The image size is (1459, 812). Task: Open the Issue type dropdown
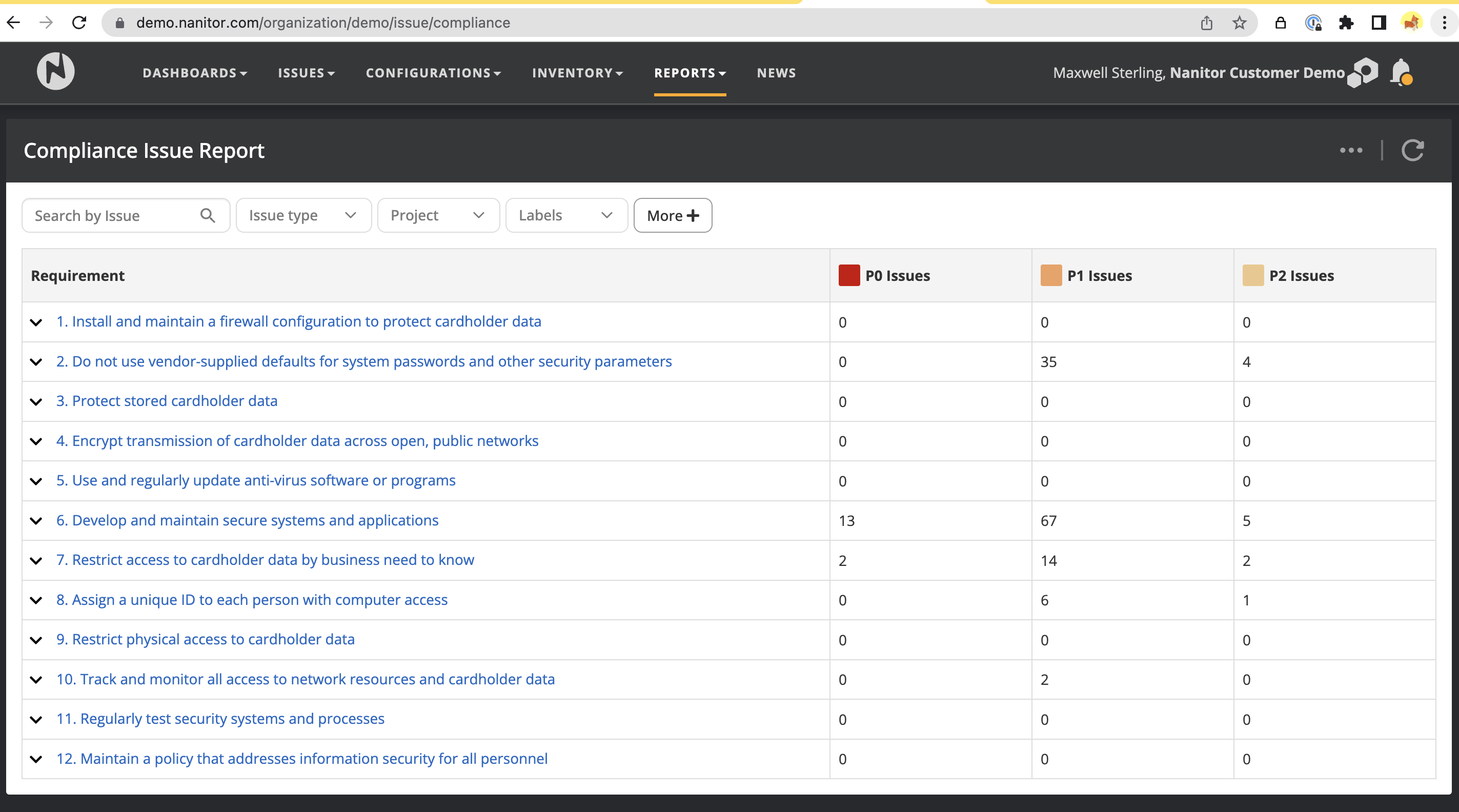(x=303, y=216)
